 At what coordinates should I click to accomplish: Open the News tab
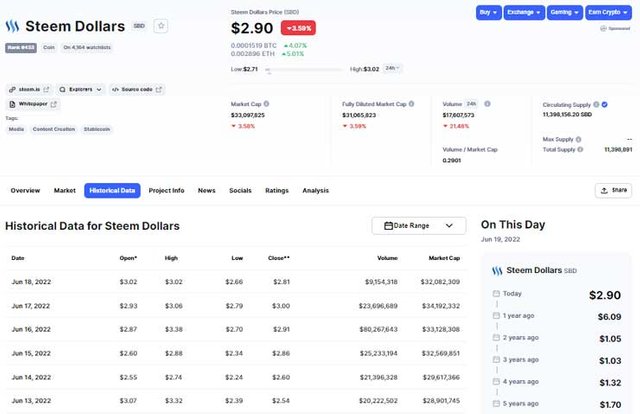207,191
